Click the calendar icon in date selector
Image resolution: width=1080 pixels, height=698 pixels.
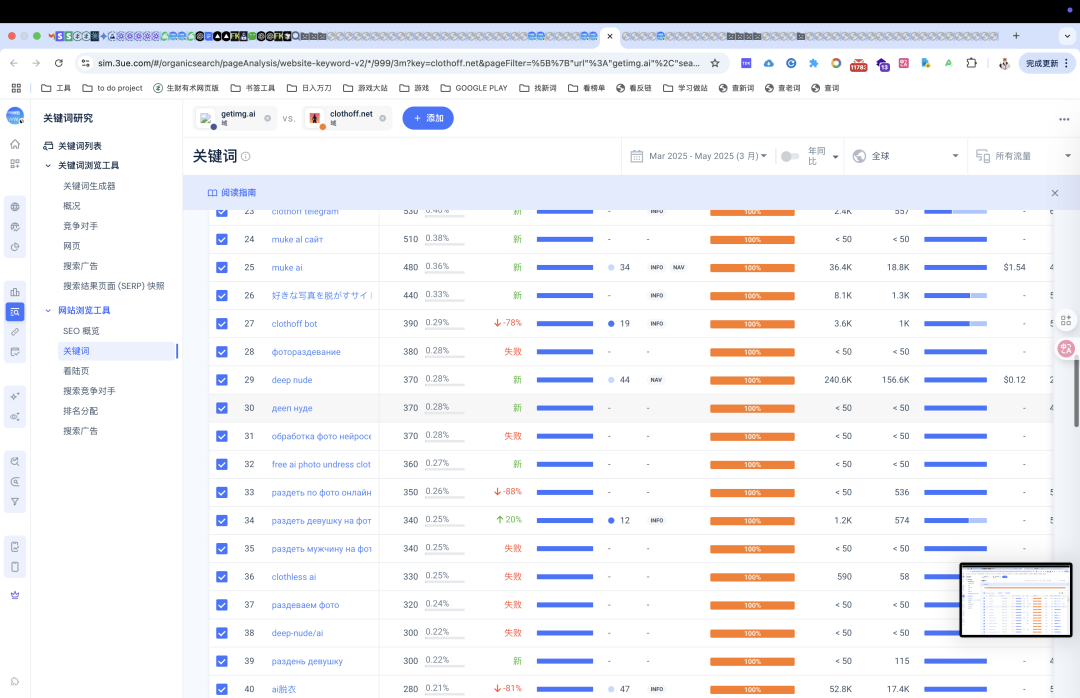click(x=636, y=156)
